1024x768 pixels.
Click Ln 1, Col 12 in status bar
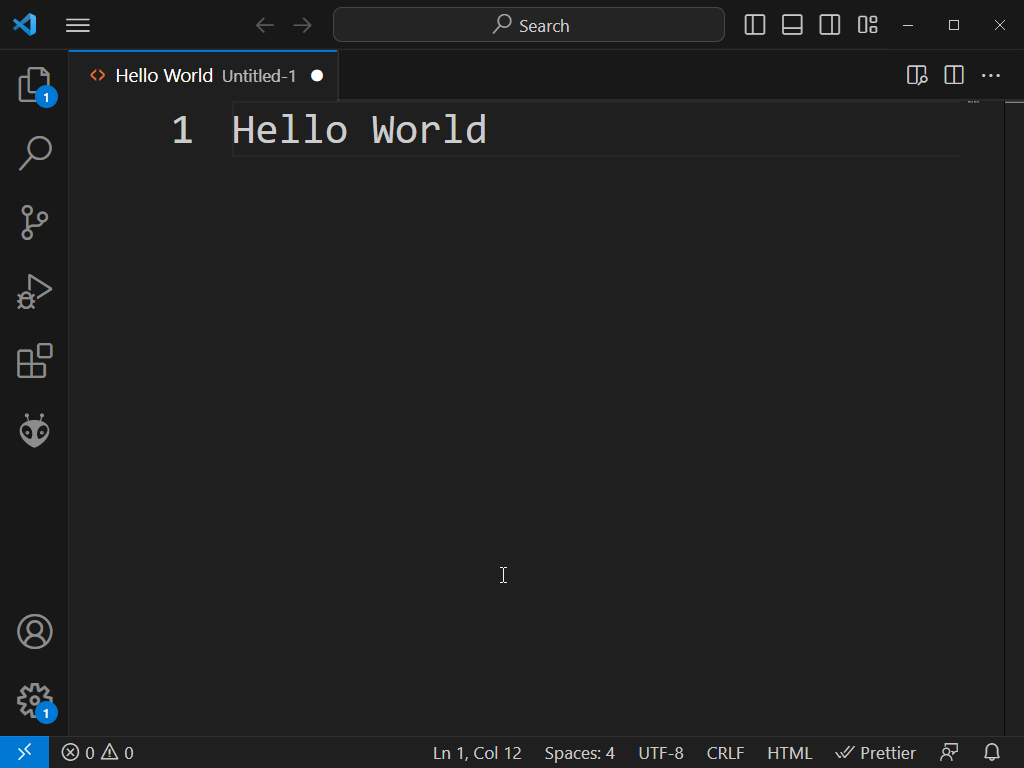pos(477,753)
